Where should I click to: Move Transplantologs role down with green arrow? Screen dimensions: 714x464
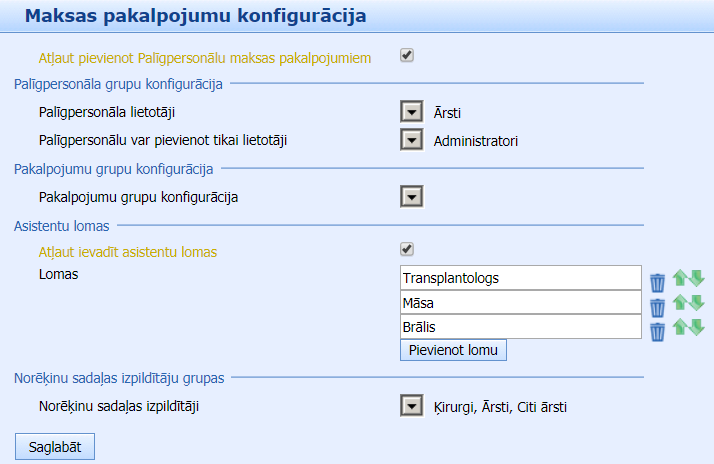pos(696,278)
